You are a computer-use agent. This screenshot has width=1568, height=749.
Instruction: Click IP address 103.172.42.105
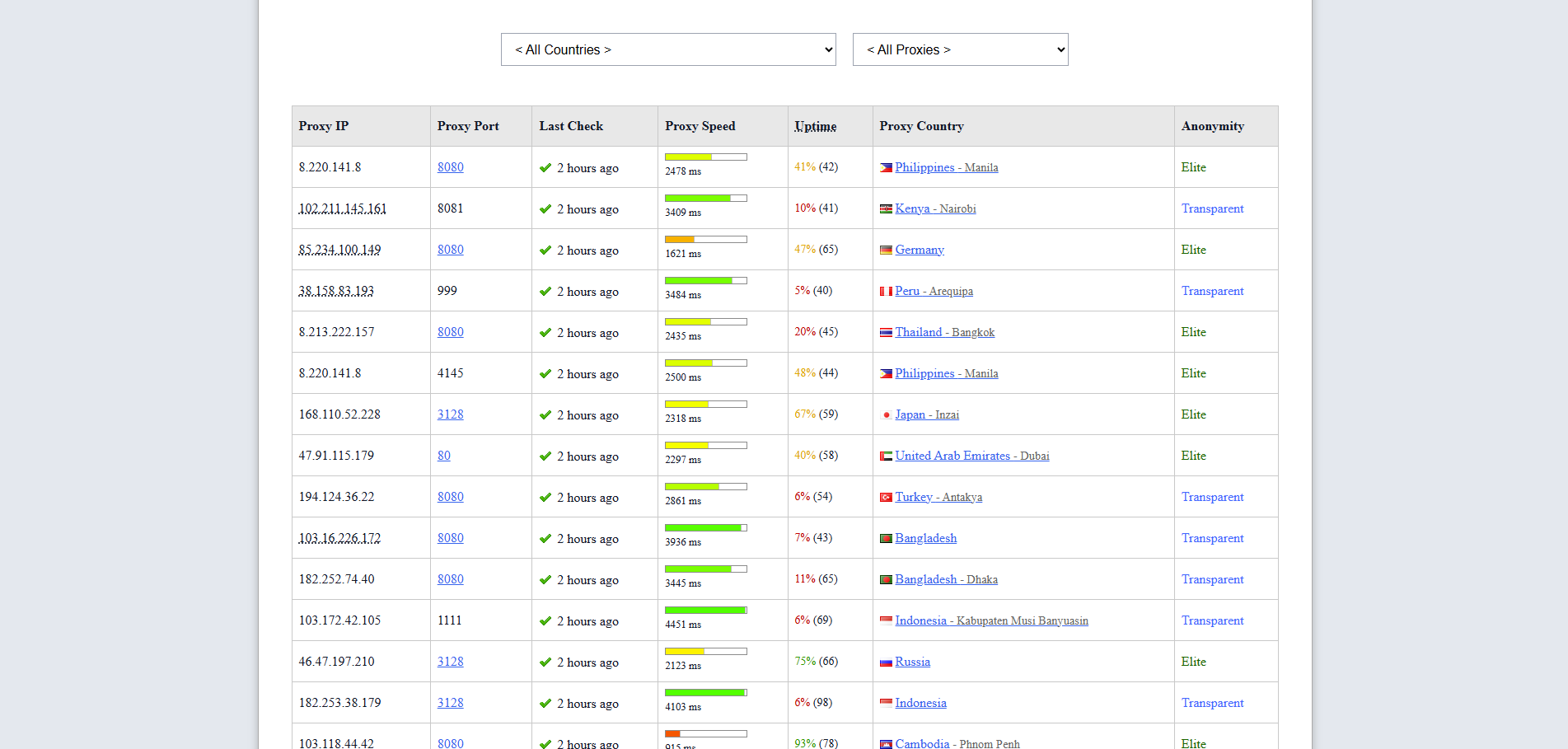tap(340, 620)
